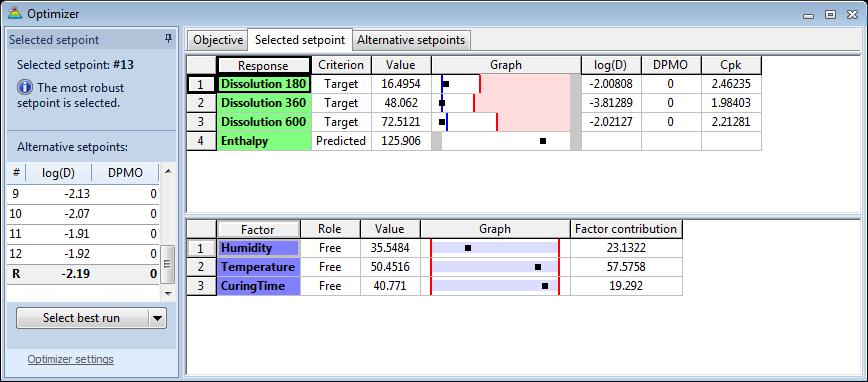Select the Temperature factor cell
The width and height of the screenshot is (868, 382).
click(259, 267)
